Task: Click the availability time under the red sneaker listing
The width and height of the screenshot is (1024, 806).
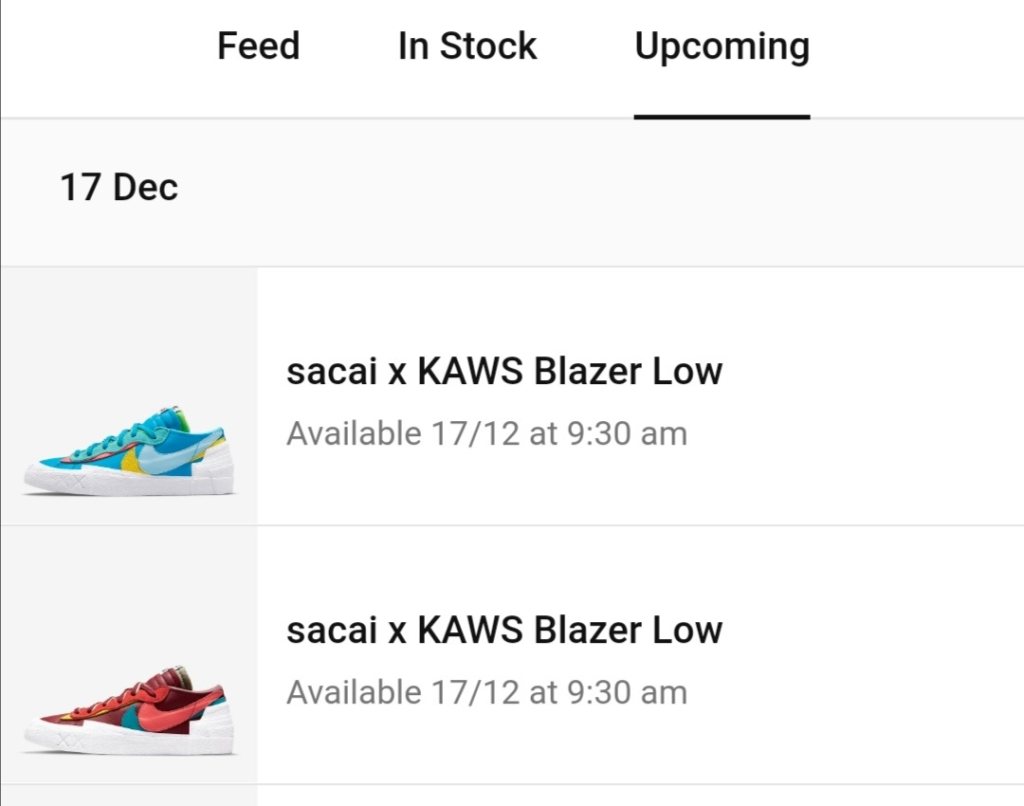Action: (487, 693)
